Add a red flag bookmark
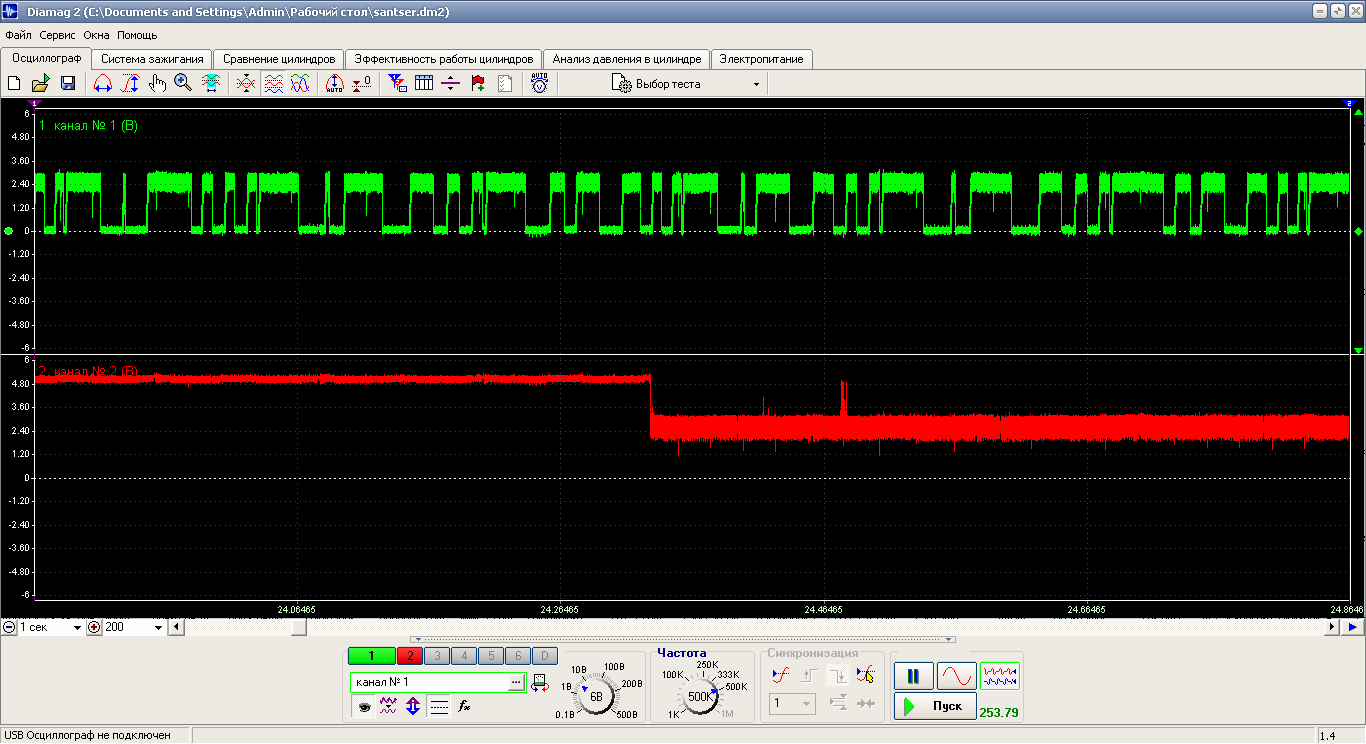The image size is (1366, 744). (x=478, y=84)
